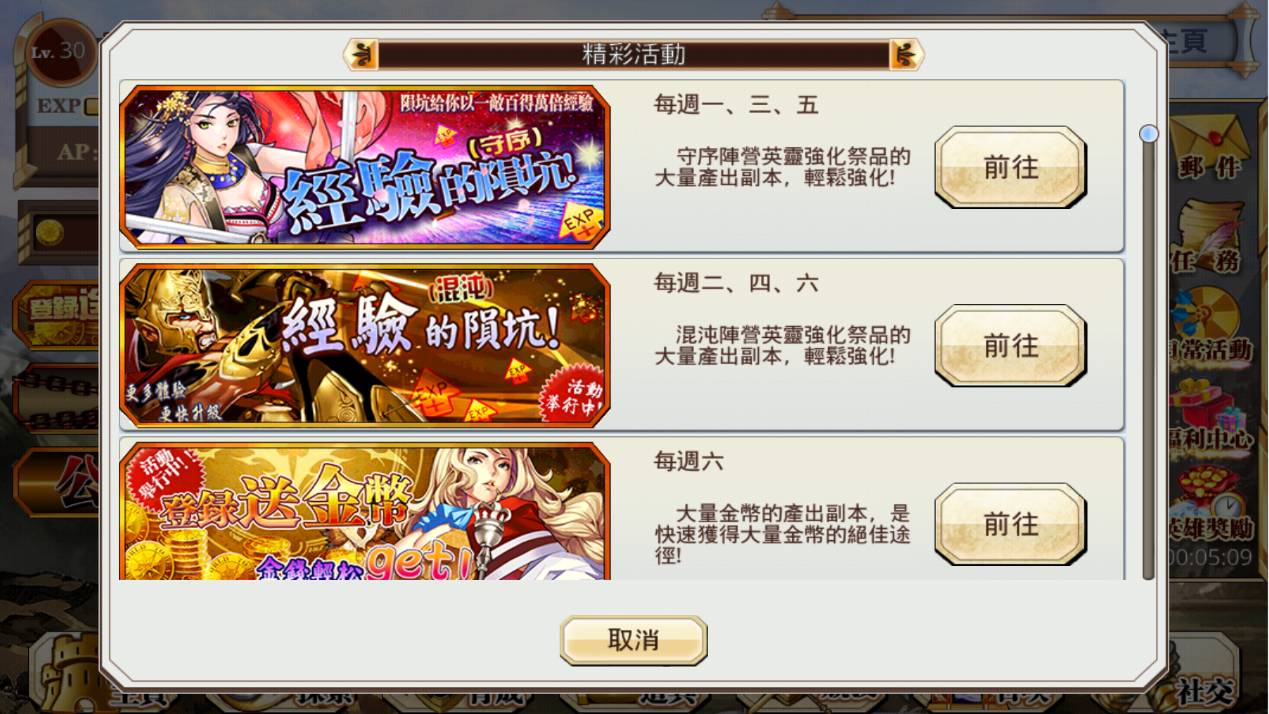Click 前往 button for 混沌 experience event
The width and height of the screenshot is (1269, 714).
pos(1010,346)
